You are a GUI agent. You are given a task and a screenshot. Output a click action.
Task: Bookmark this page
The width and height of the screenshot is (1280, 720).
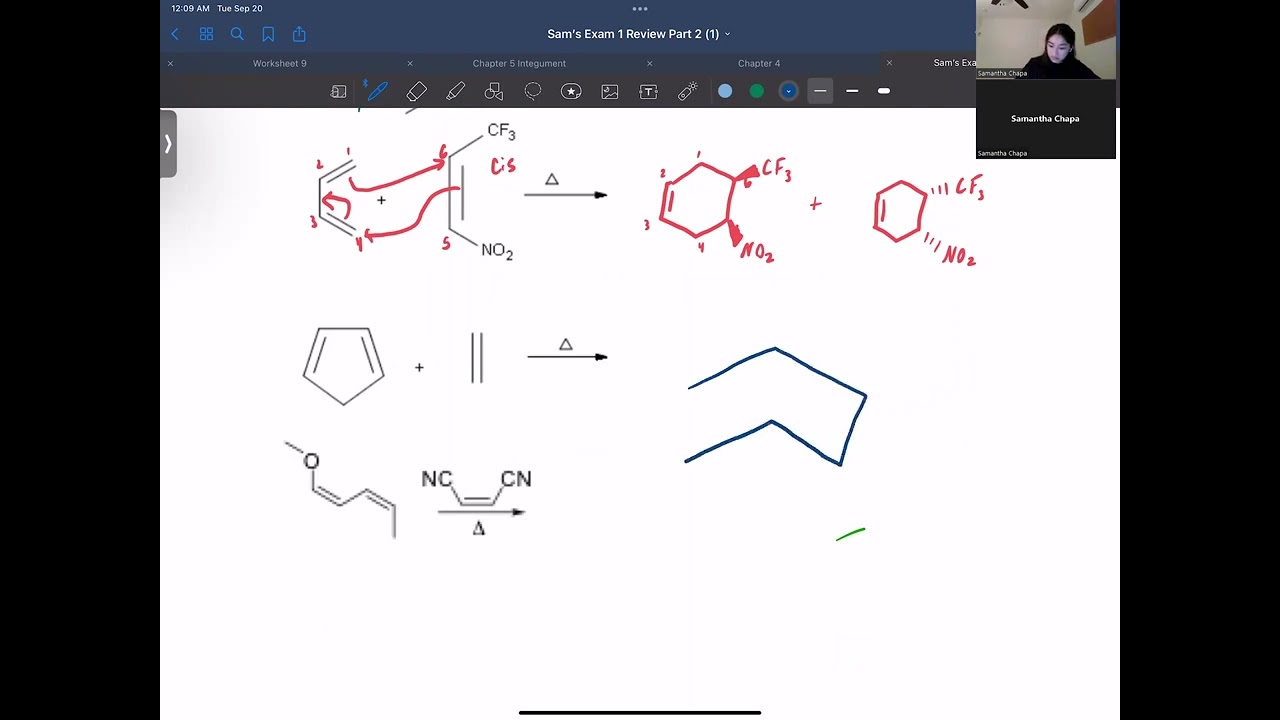[x=268, y=34]
